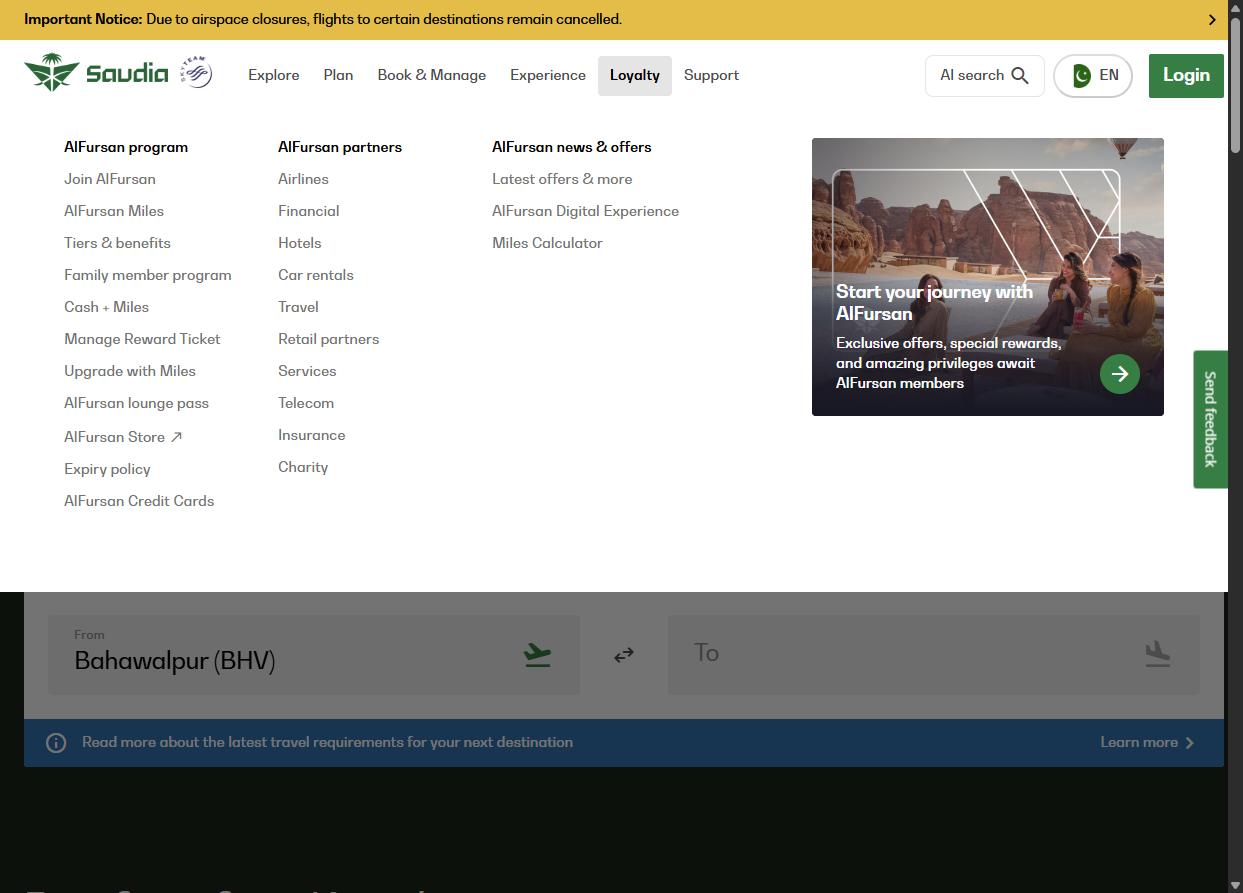Open the Book & Manage menu
The height and width of the screenshot is (893, 1243).
(x=432, y=75)
